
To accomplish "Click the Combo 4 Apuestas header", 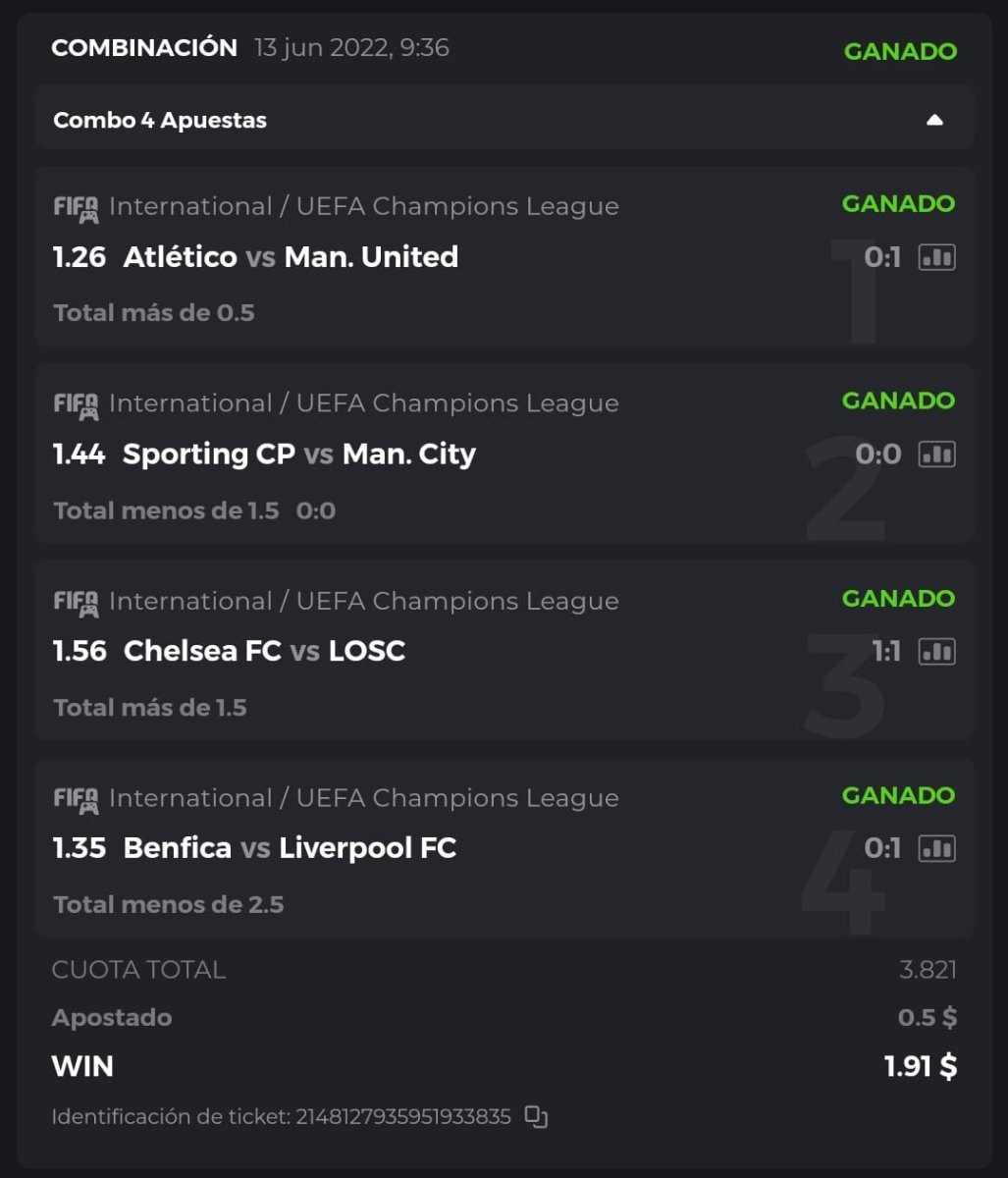I will [x=160, y=120].
